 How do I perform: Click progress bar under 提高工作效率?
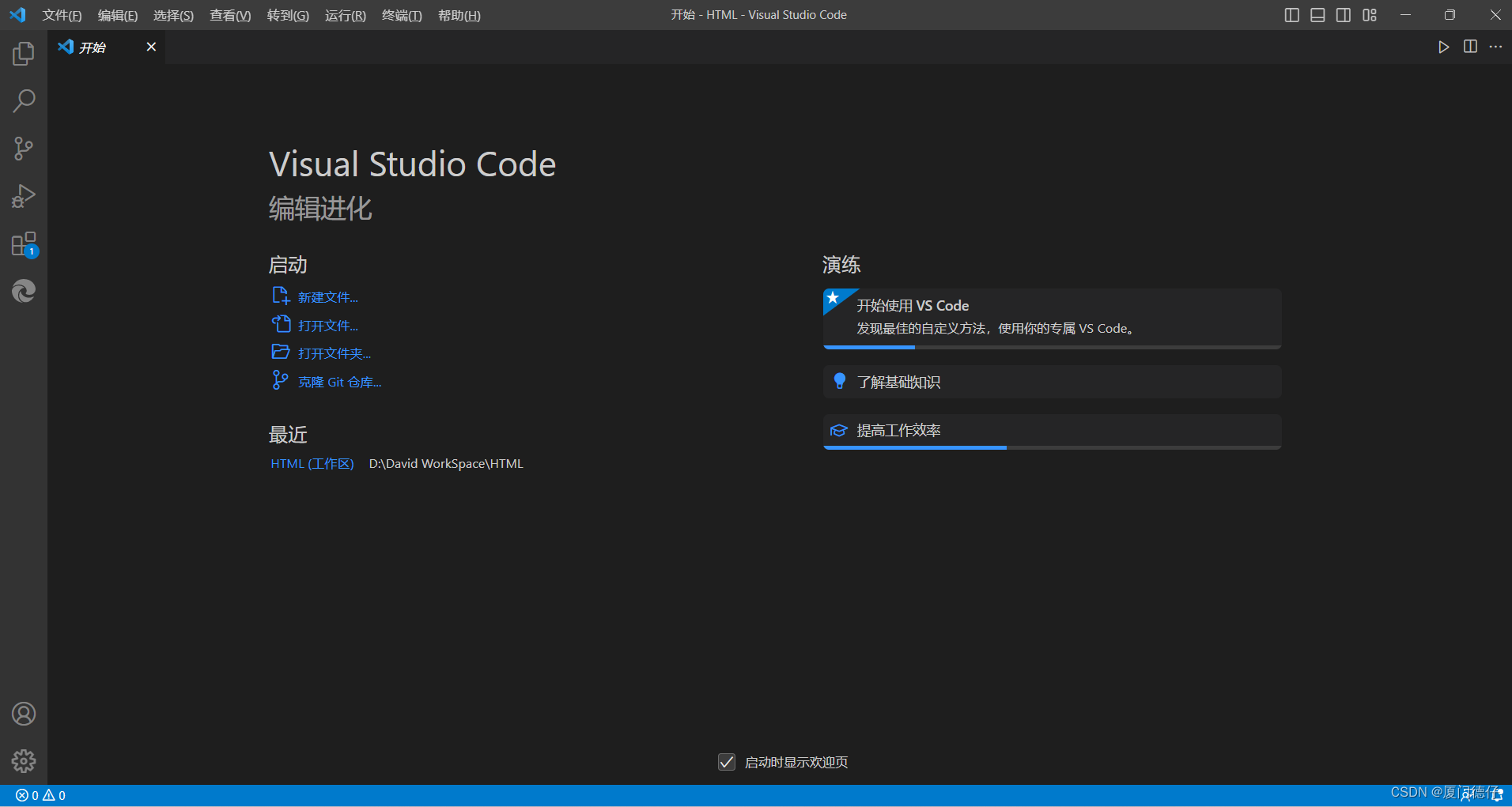click(1052, 447)
